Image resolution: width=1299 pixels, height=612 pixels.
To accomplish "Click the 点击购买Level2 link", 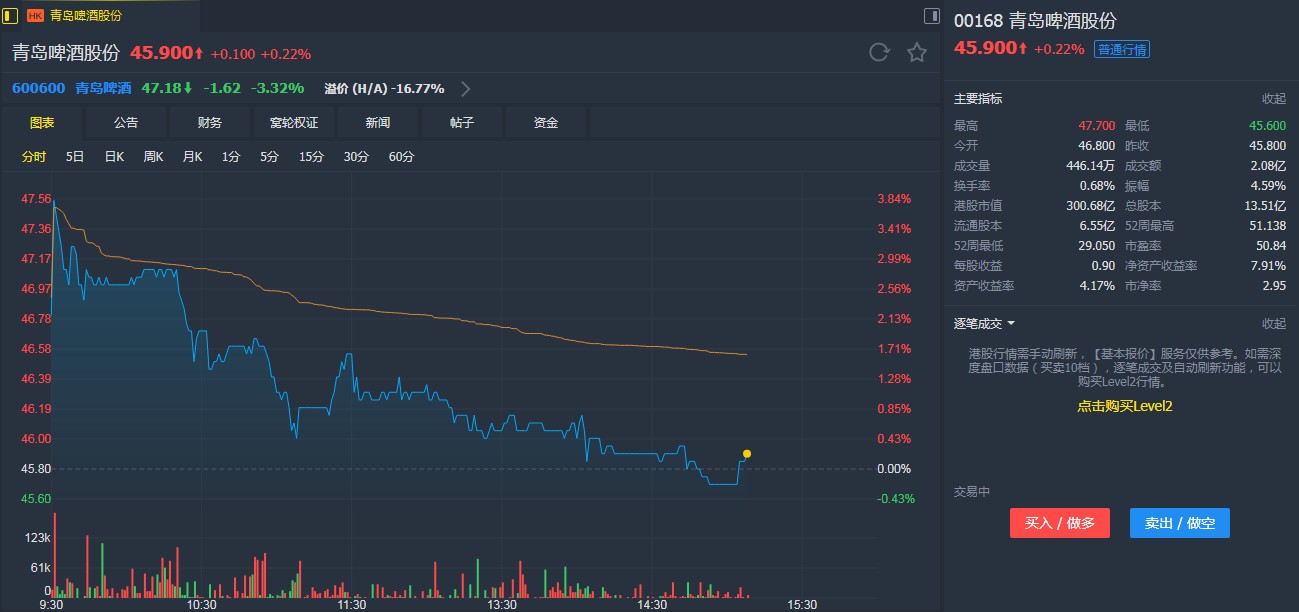I will [x=1124, y=406].
